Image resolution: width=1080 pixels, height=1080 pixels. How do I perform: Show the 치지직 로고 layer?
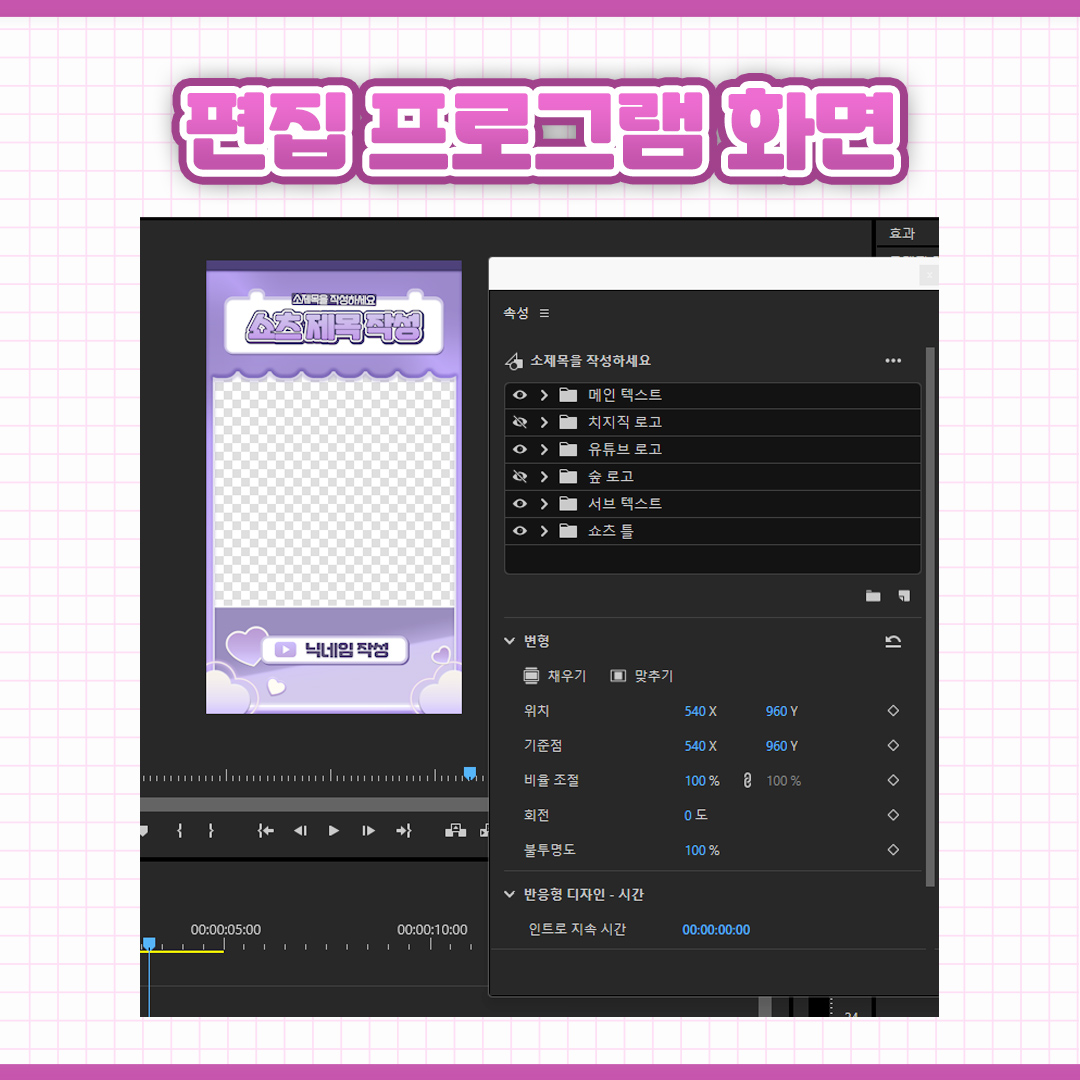(x=520, y=422)
